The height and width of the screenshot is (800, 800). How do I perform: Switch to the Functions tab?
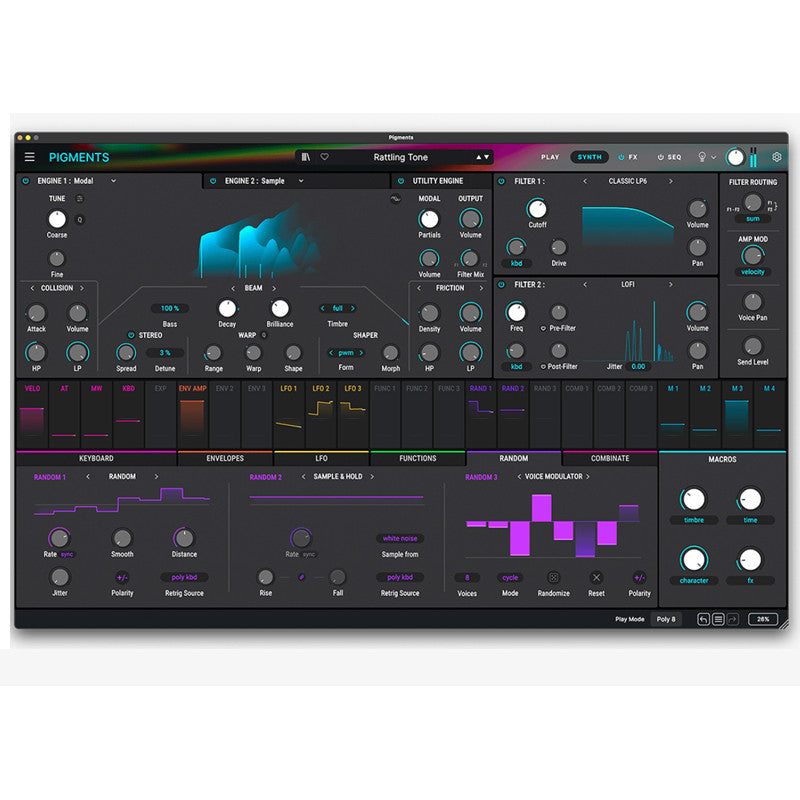click(x=417, y=459)
